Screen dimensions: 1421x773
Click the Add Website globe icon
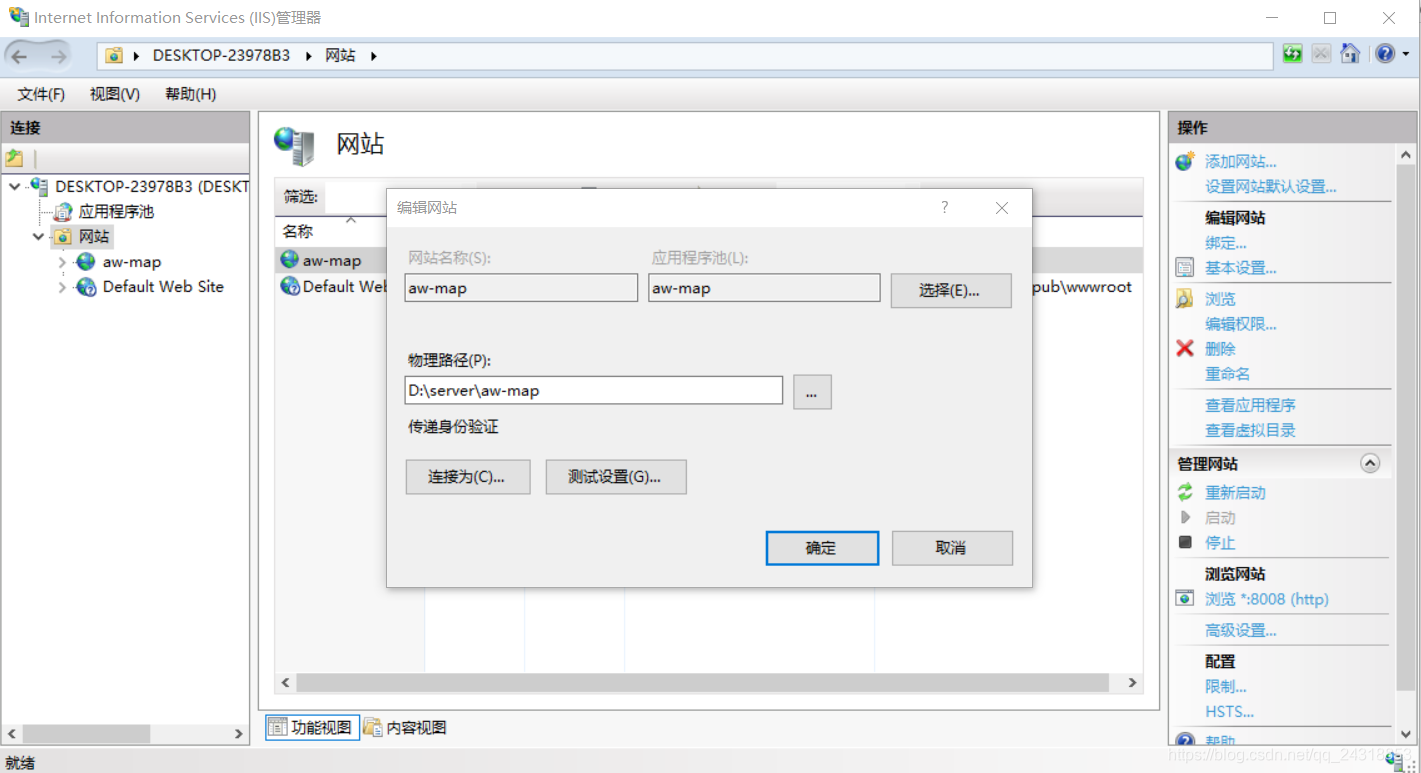(1185, 161)
